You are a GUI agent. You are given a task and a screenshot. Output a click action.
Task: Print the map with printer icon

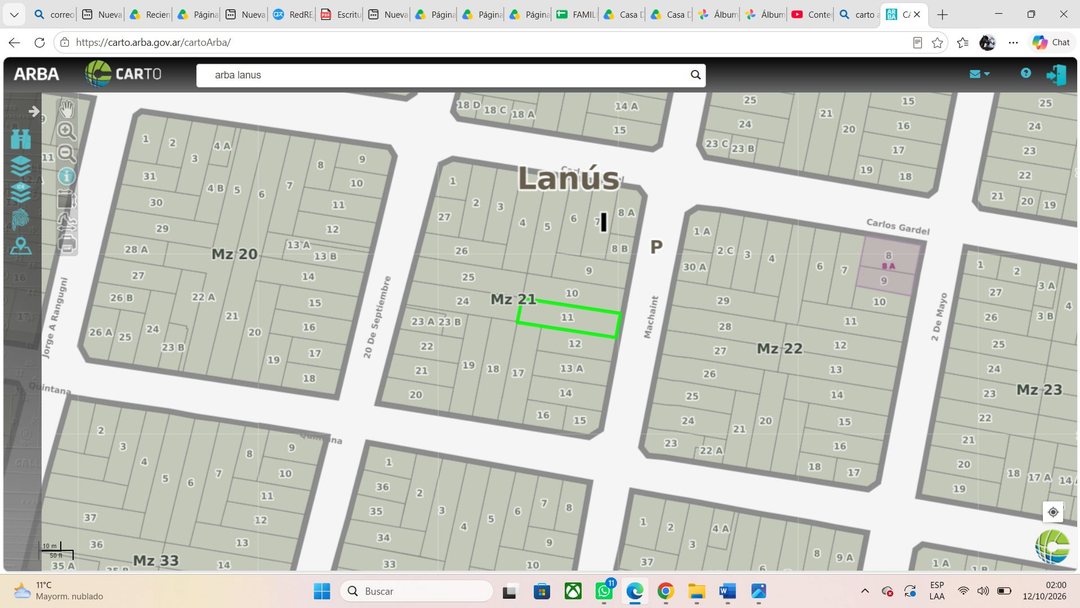[x=66, y=244]
